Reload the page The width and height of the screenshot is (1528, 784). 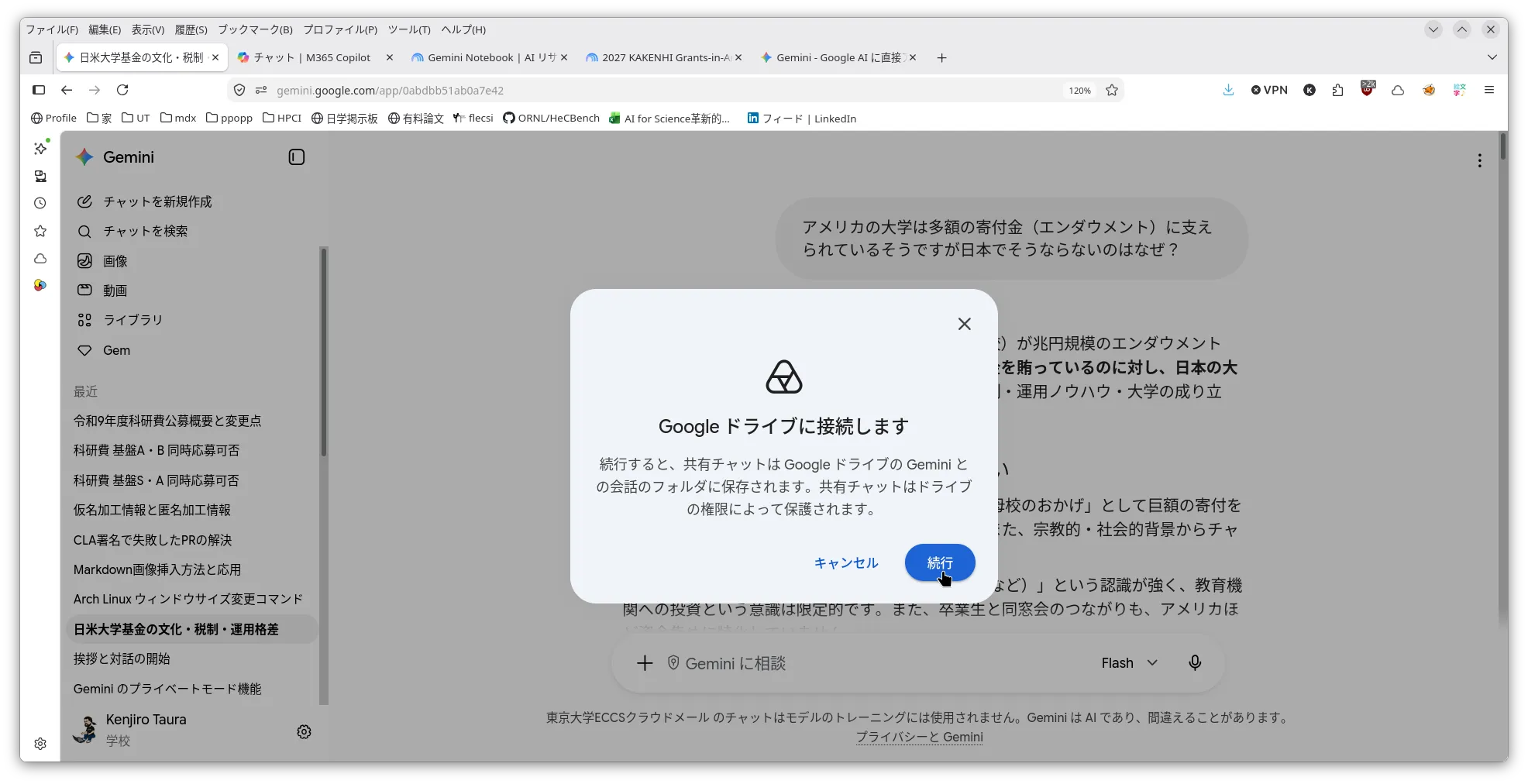click(122, 90)
